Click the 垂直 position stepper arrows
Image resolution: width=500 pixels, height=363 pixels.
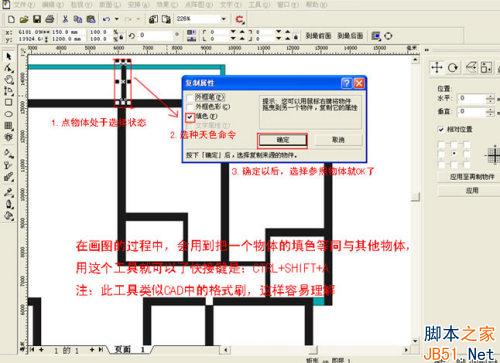[490, 112]
